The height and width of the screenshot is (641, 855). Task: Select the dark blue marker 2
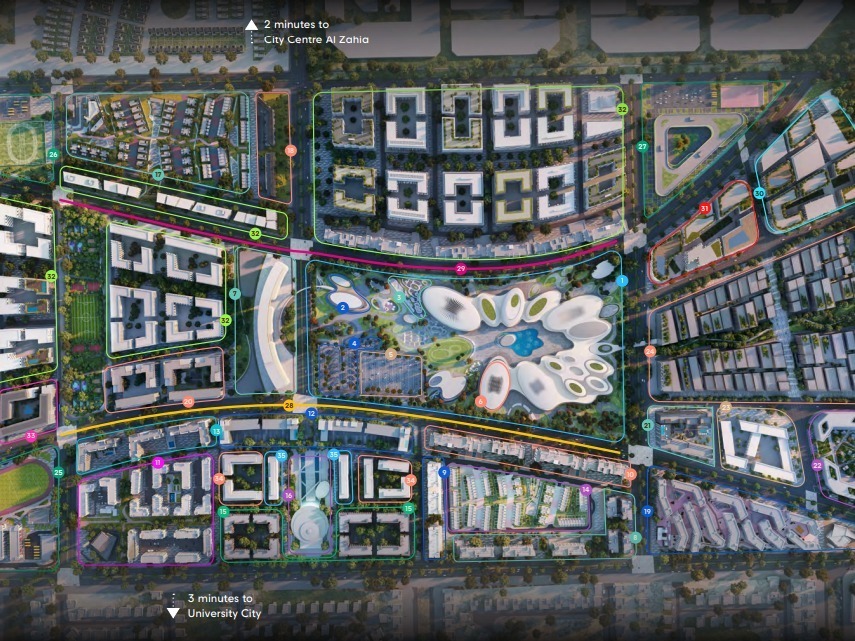pyautogui.click(x=342, y=308)
